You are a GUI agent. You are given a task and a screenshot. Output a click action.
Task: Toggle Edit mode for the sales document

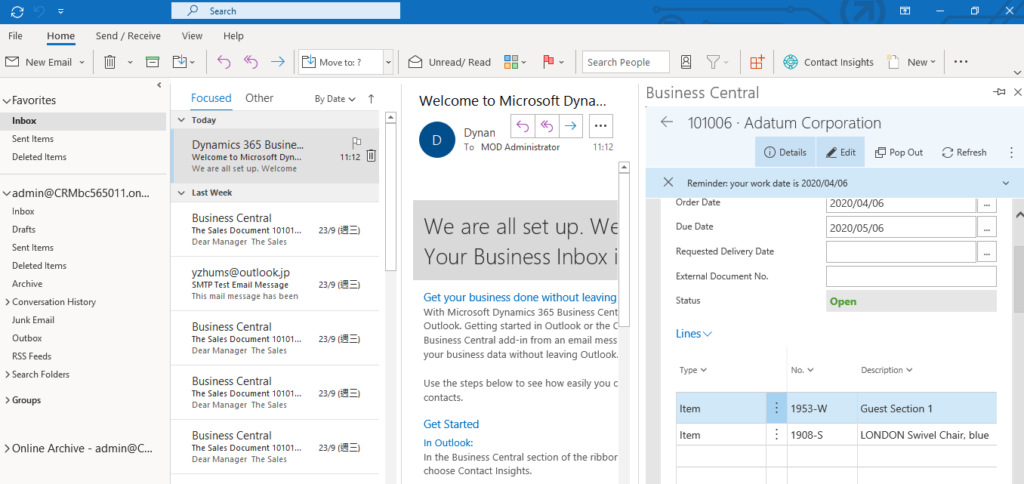click(x=838, y=153)
